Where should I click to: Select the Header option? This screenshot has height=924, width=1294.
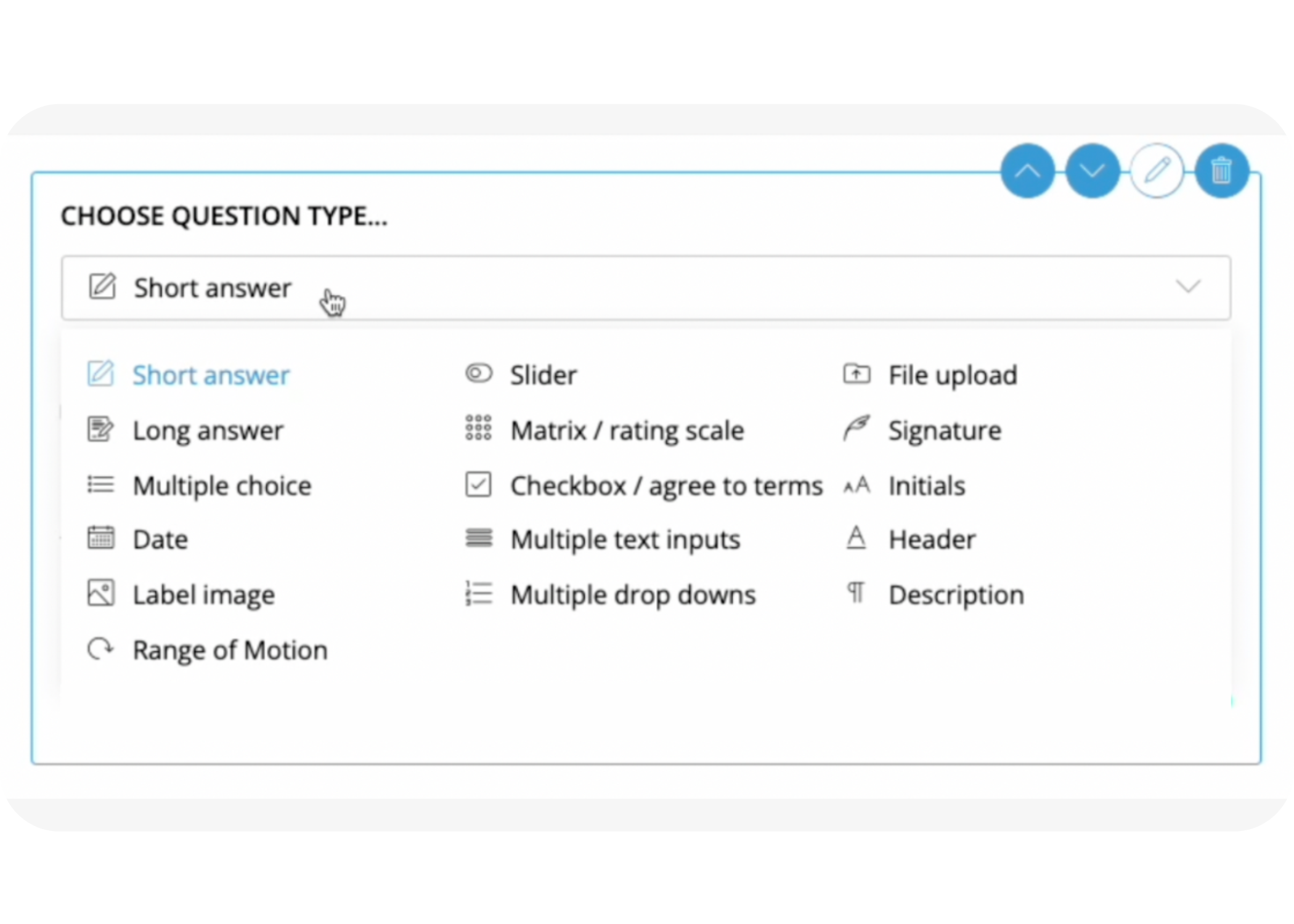[932, 538]
